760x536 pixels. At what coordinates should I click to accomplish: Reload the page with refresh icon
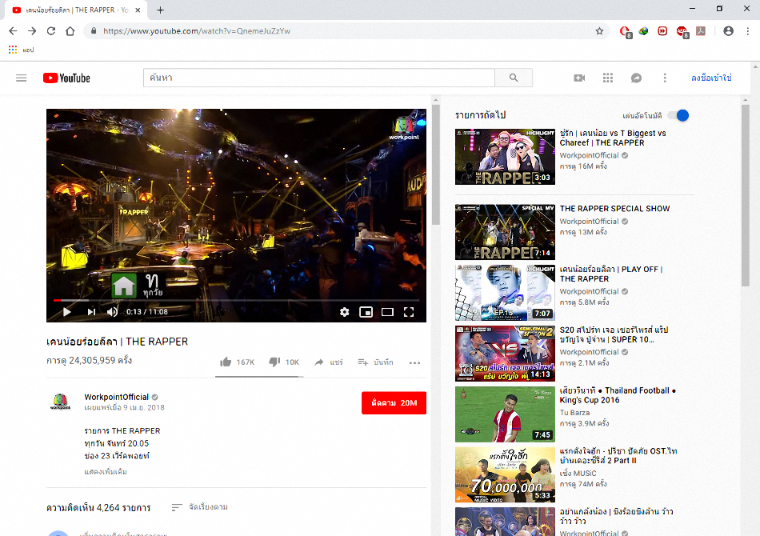coord(51,31)
